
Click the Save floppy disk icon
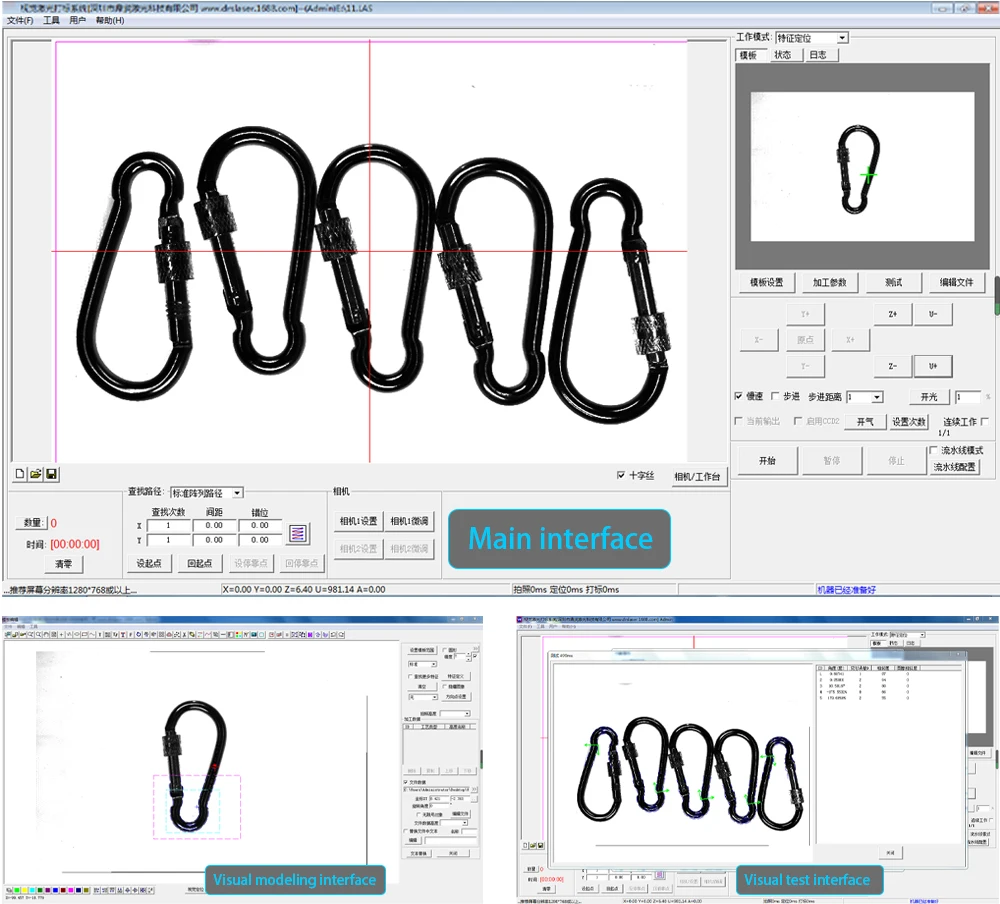[51, 473]
